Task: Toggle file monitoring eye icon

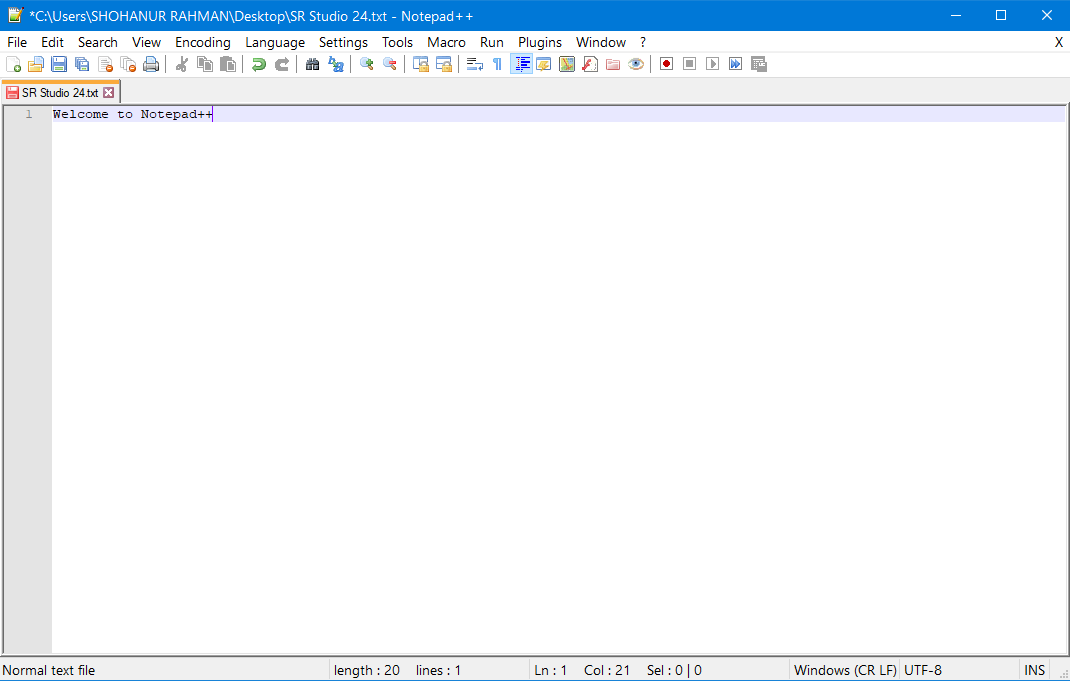Action: coord(636,64)
